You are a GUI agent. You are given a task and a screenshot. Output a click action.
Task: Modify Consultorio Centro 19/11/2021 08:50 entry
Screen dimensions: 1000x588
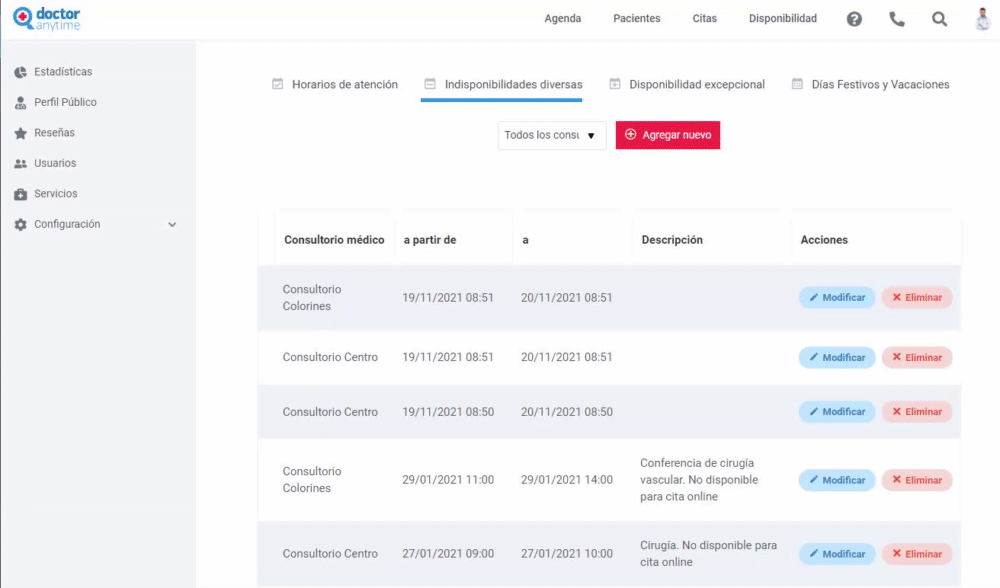click(x=837, y=412)
